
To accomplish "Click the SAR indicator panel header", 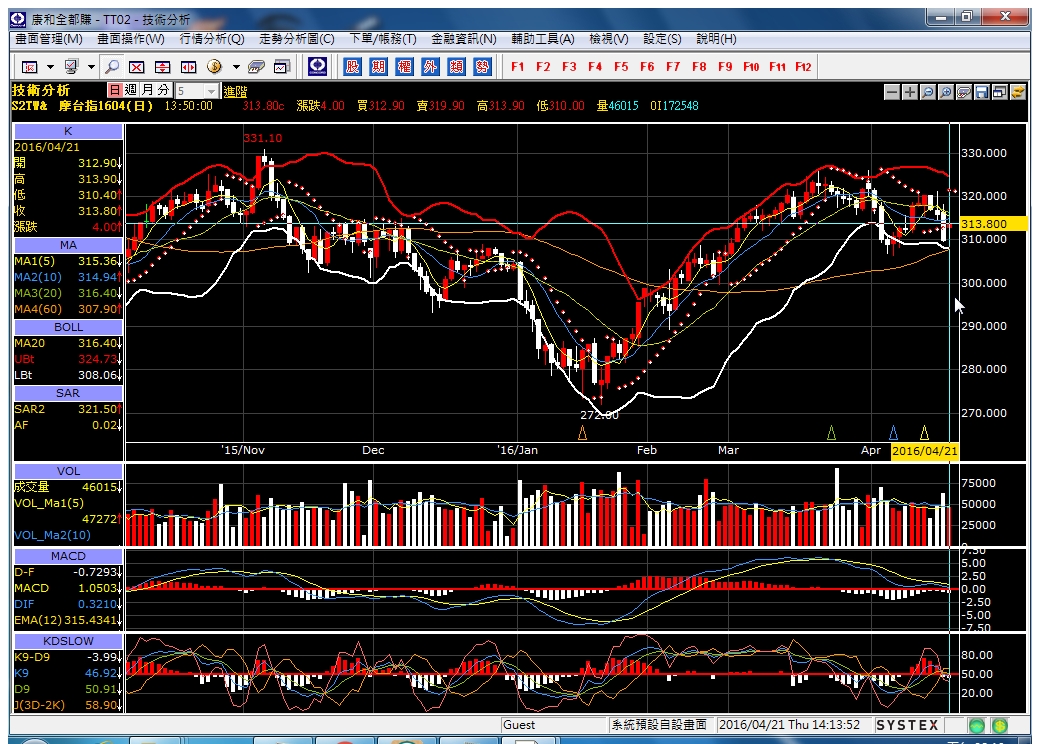I will (x=68, y=393).
